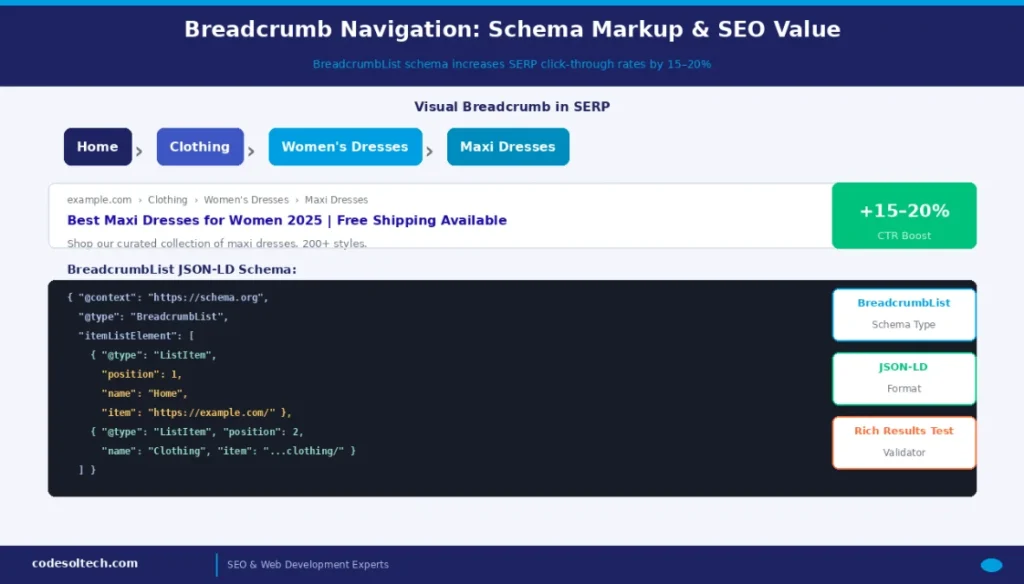This screenshot has height=584, width=1024.
Task: Open the "Best Maxi Dresses for Women 2025" link
Action: coord(285,220)
